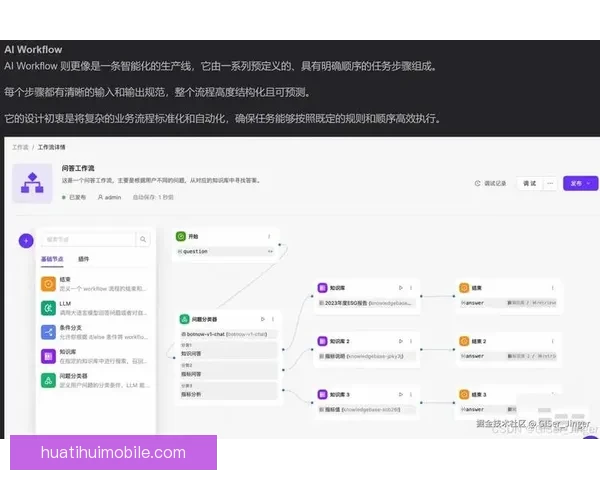Screen dimensions: 600x480
Task: Open the first 知识库 node kebab menu
Action: pos(411,288)
